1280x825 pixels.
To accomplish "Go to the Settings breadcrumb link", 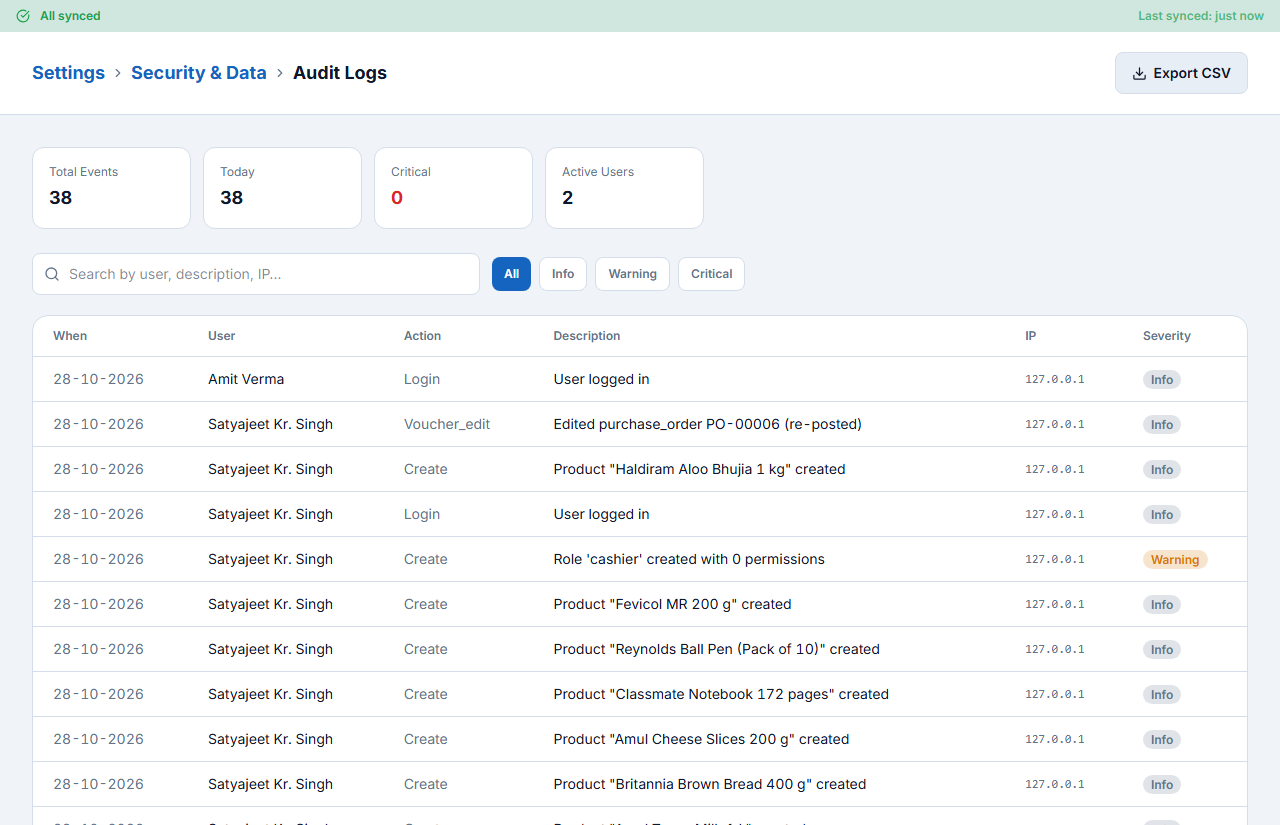I will click(68, 73).
